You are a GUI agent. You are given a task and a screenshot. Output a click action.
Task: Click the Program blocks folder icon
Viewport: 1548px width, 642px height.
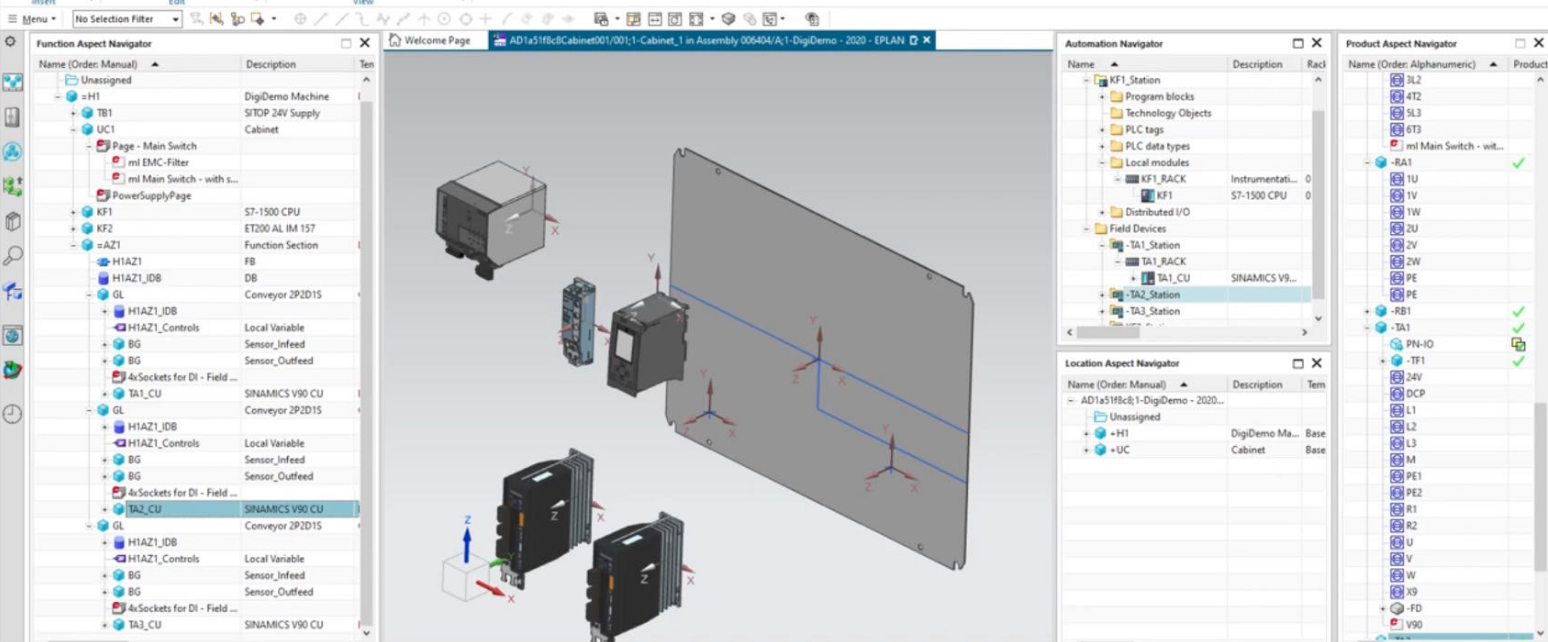[x=1116, y=97]
